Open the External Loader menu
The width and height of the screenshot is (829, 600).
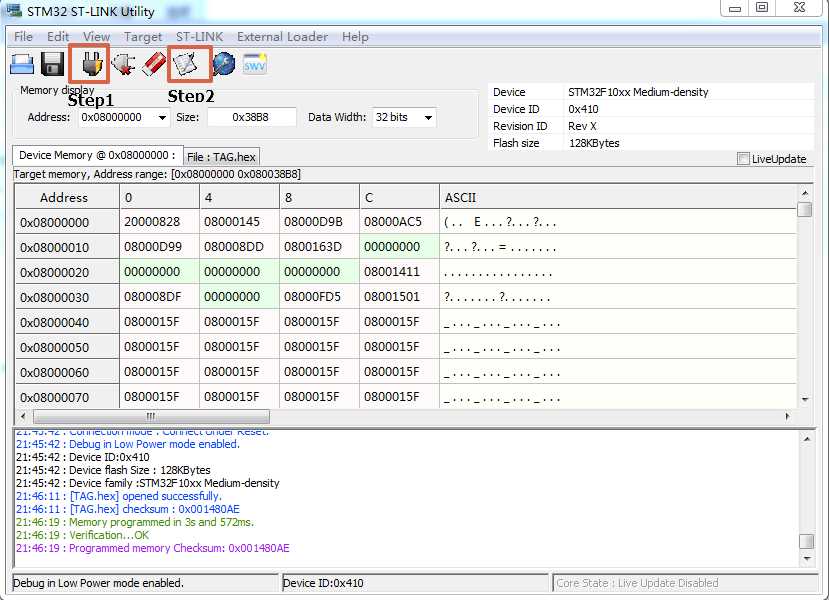pyautogui.click(x=282, y=36)
